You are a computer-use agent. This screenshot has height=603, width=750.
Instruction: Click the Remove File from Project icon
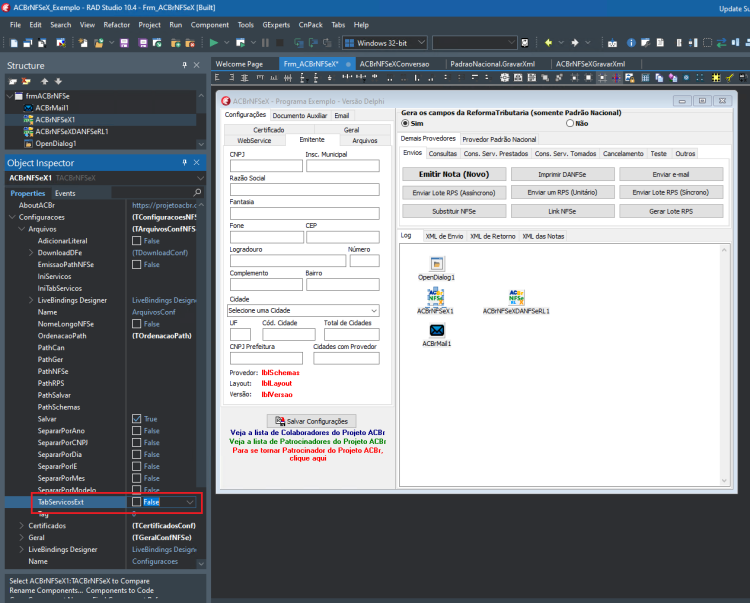(x=190, y=43)
